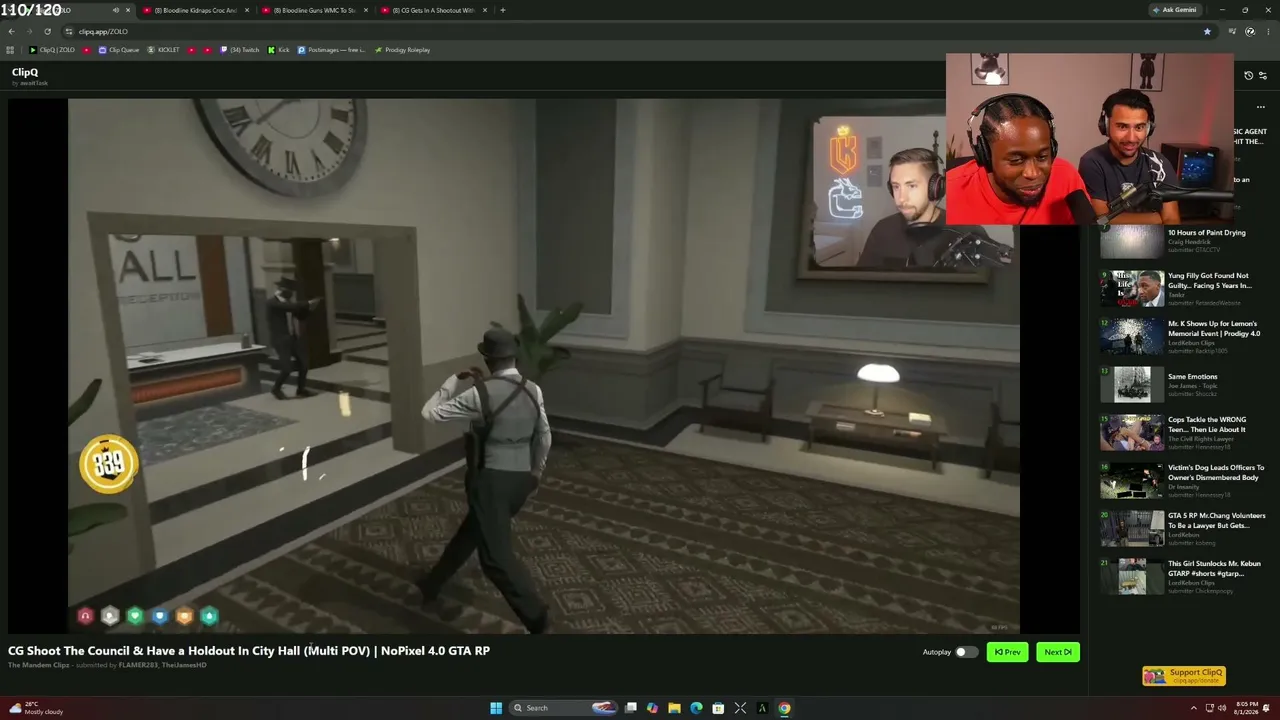Click the main video player
The width and height of the screenshot is (1280, 720).
(544, 366)
